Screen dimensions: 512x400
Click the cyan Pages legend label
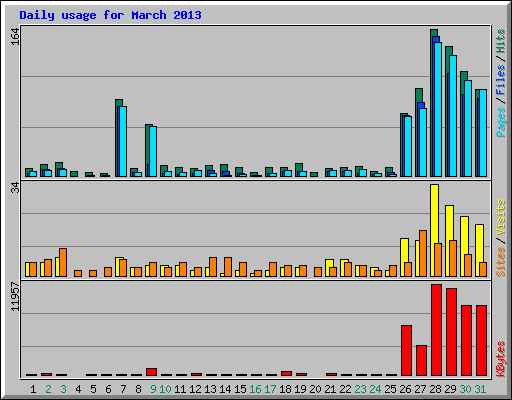coord(501,122)
